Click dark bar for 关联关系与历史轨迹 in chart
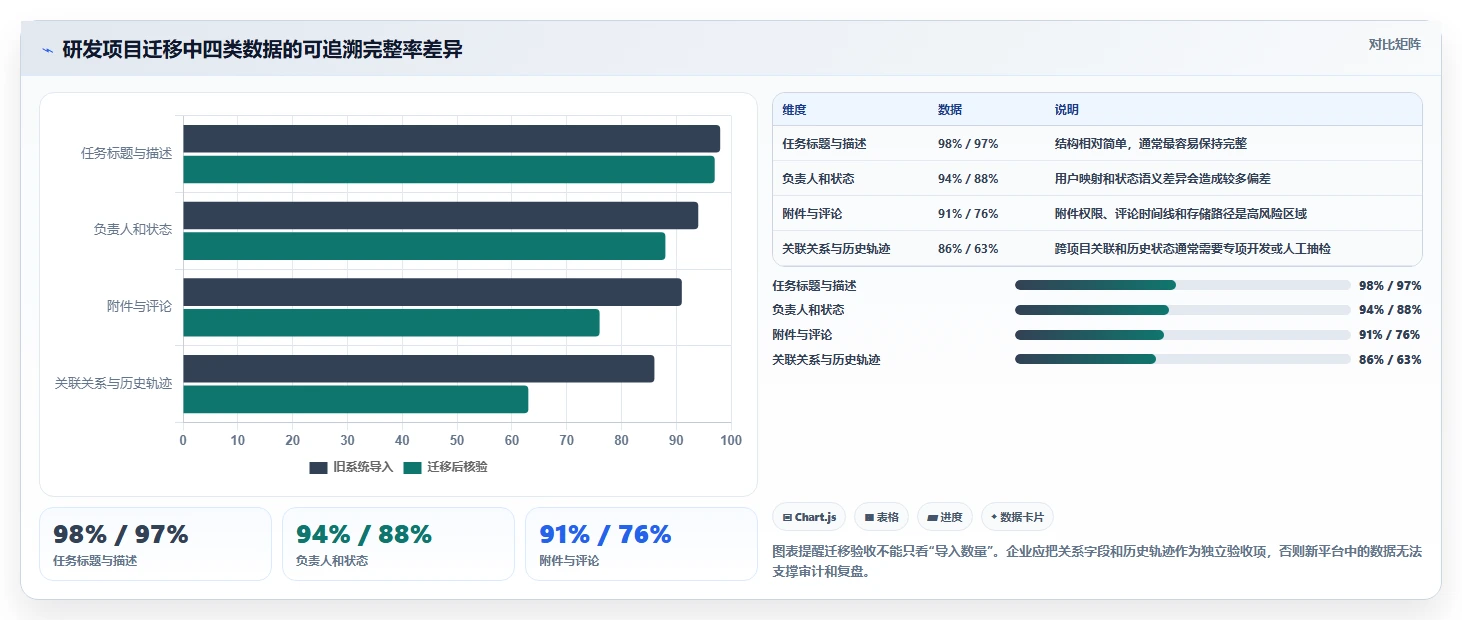 pyautogui.click(x=418, y=368)
